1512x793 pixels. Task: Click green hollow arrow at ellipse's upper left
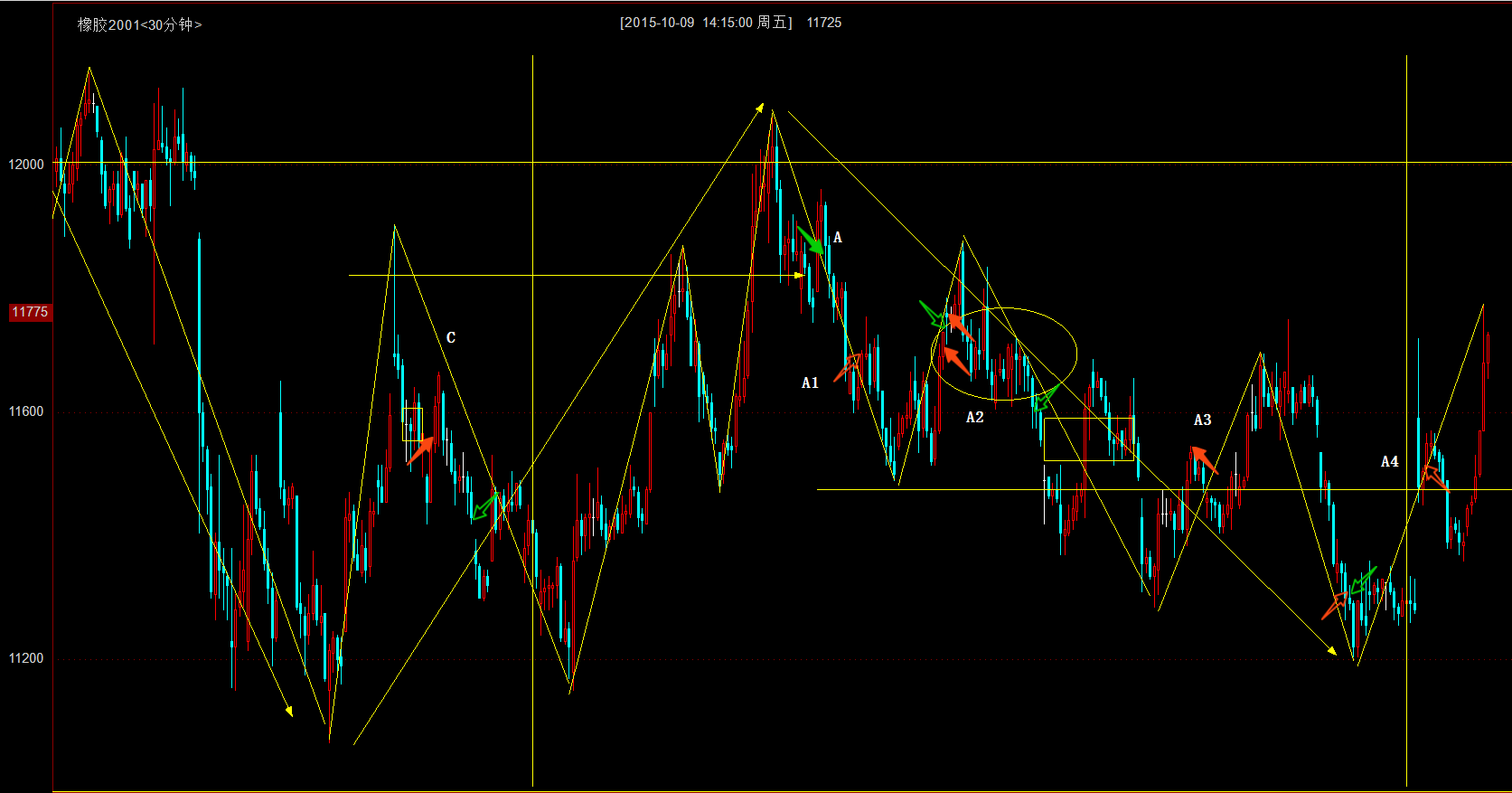coord(933,314)
